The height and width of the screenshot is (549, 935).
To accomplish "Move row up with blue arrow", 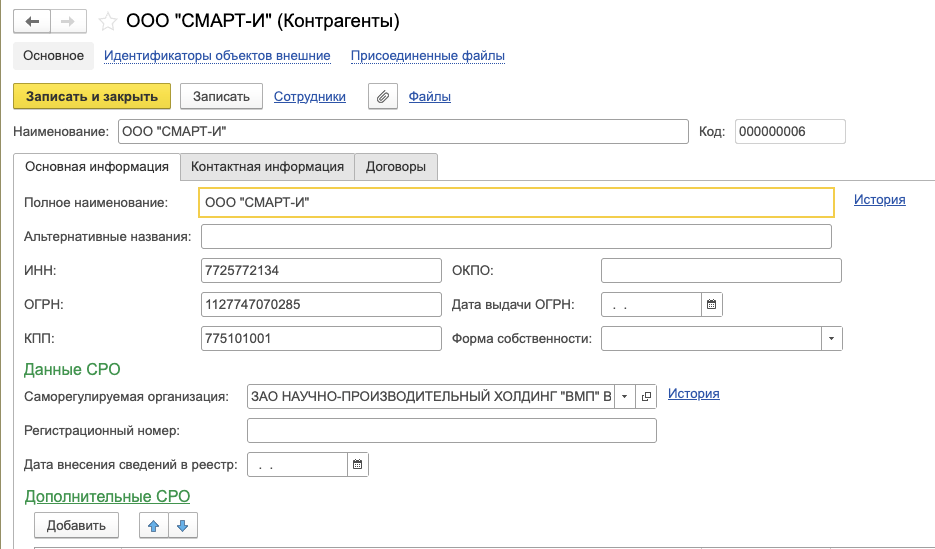I will tap(153, 526).
